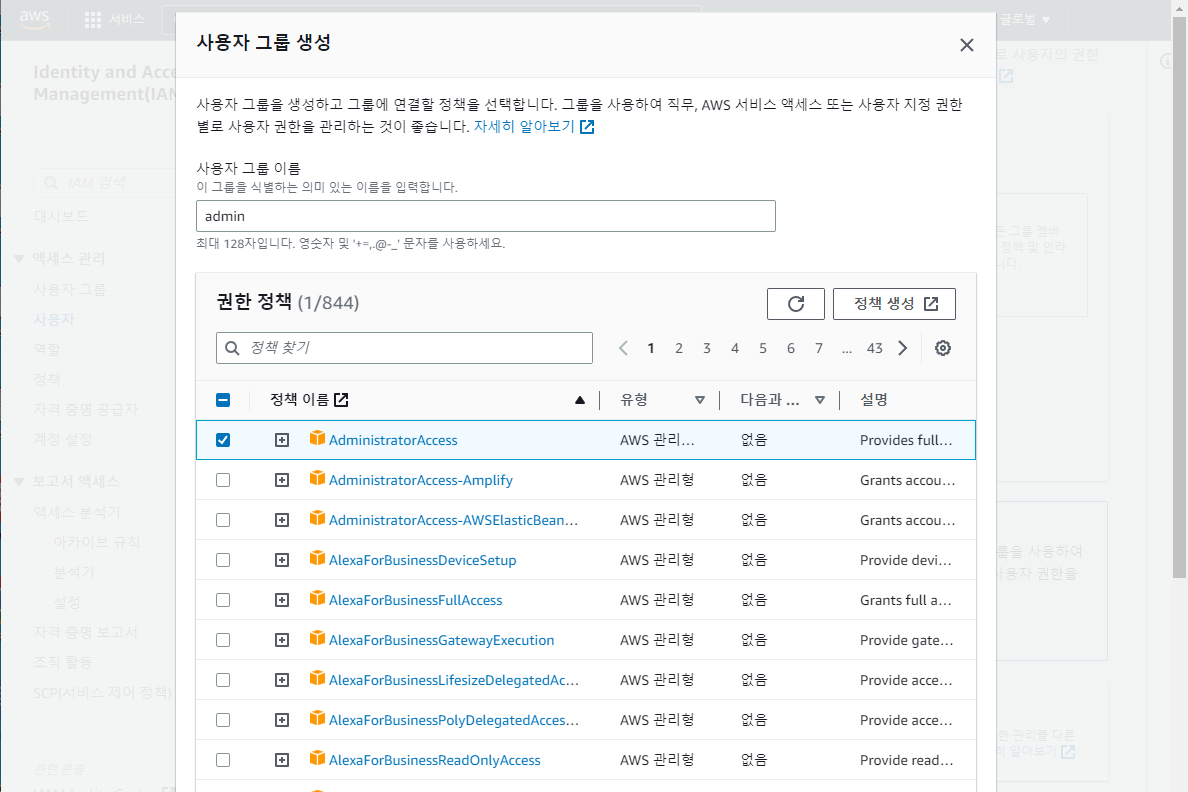Click the AWS logo in the header

[34, 18]
